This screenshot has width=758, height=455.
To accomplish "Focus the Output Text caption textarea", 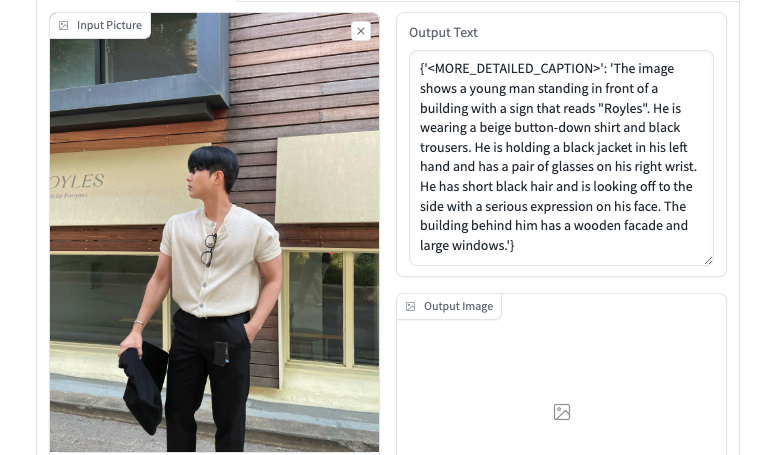I will pyautogui.click(x=561, y=158).
